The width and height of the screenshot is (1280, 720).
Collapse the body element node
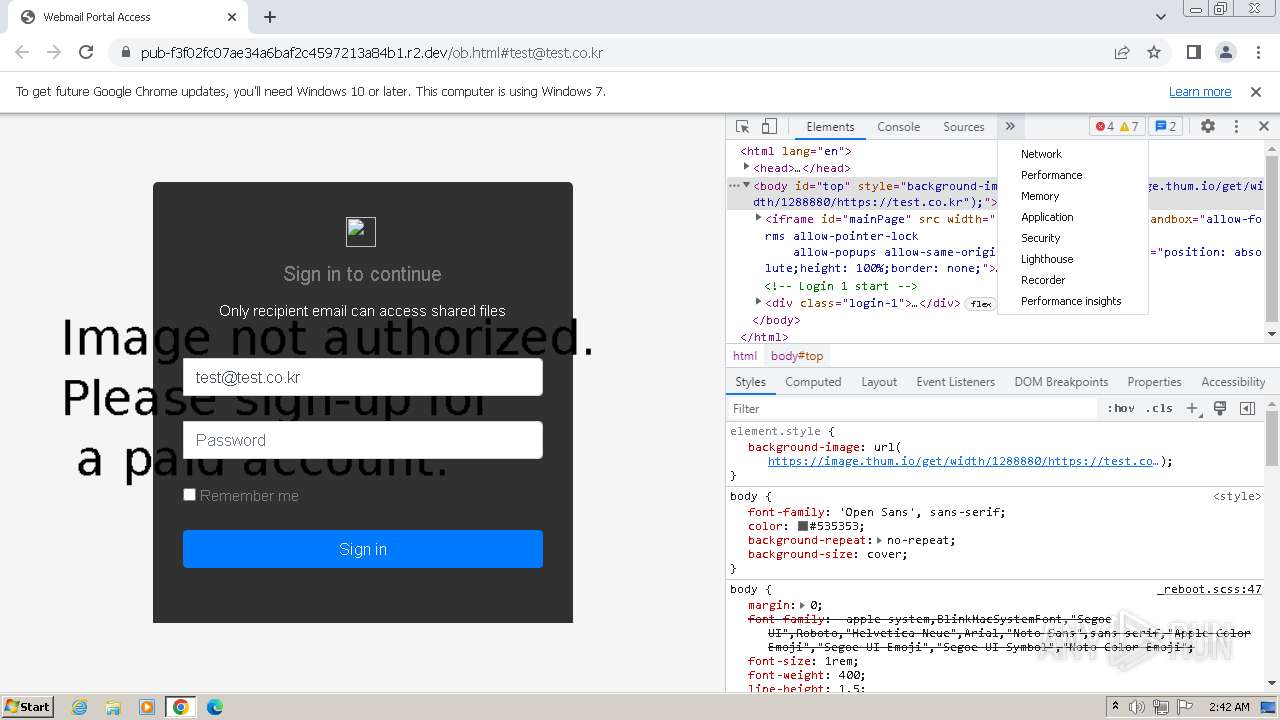pyautogui.click(x=746, y=185)
